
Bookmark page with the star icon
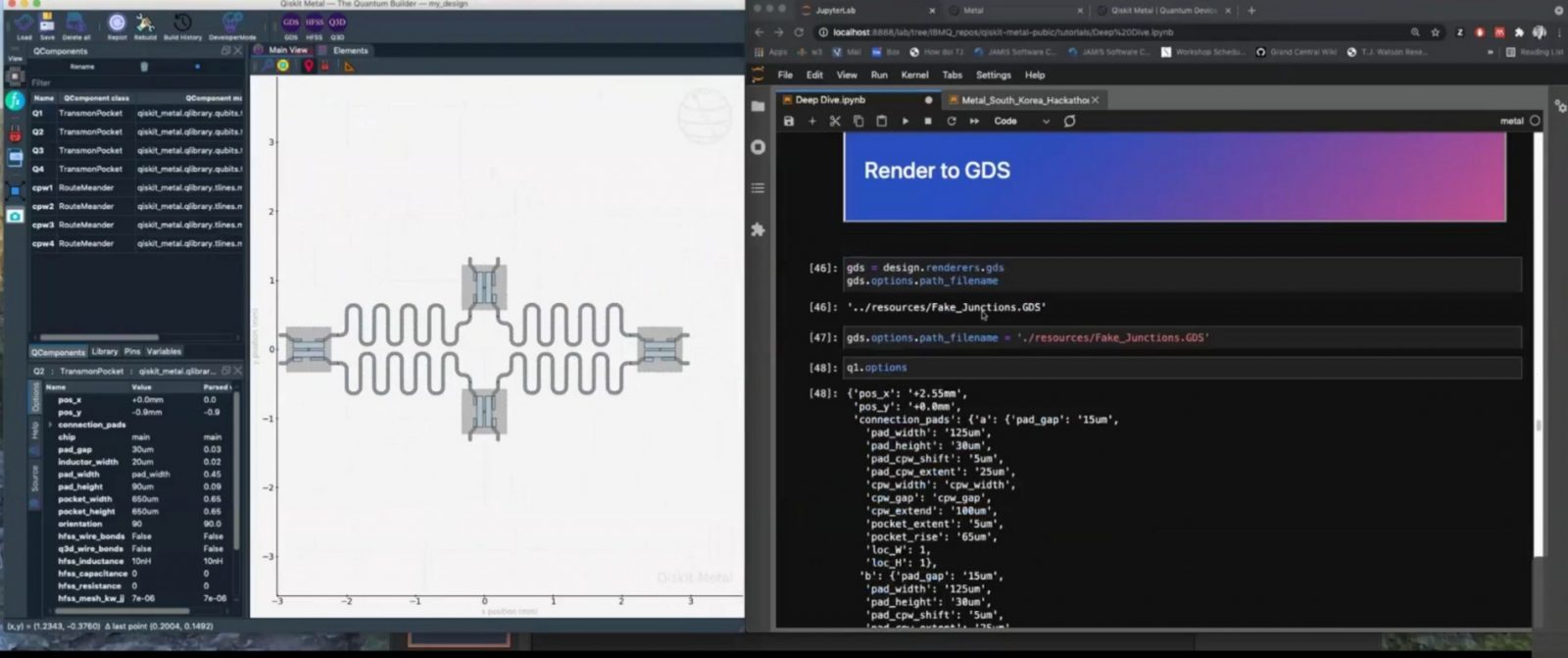coord(1436,32)
